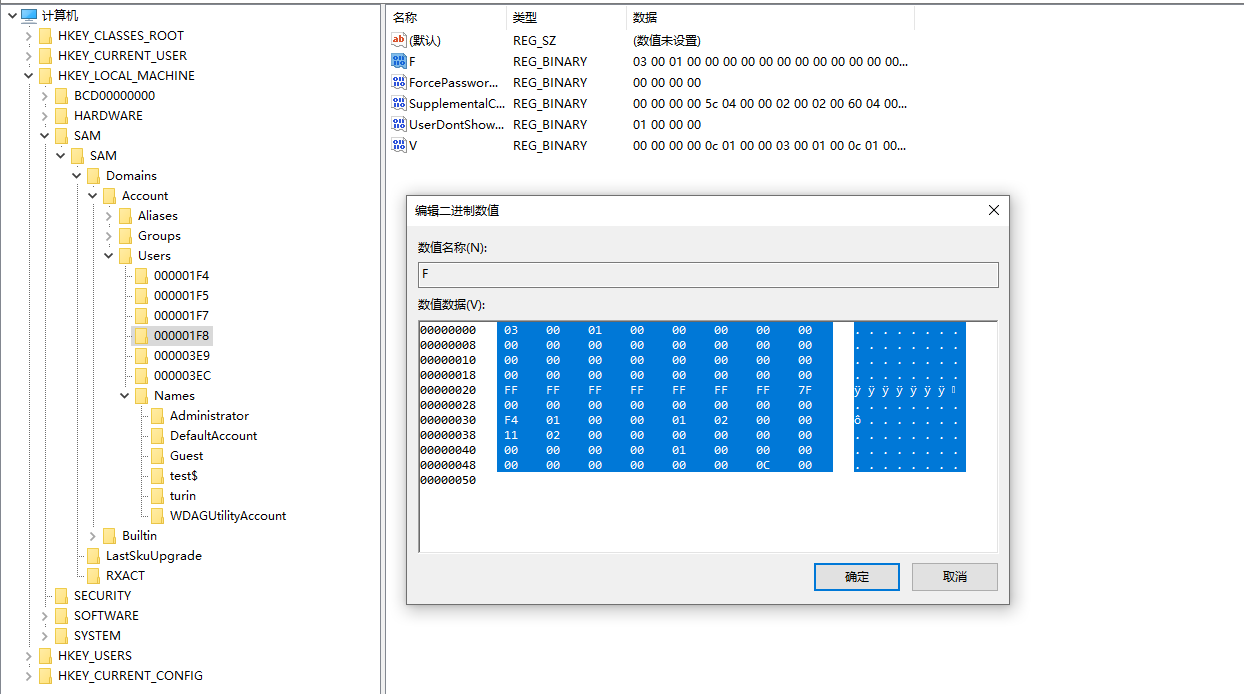Select the computer icon at tree root
The width and height of the screenshot is (1244, 694).
pyautogui.click(x=29, y=15)
